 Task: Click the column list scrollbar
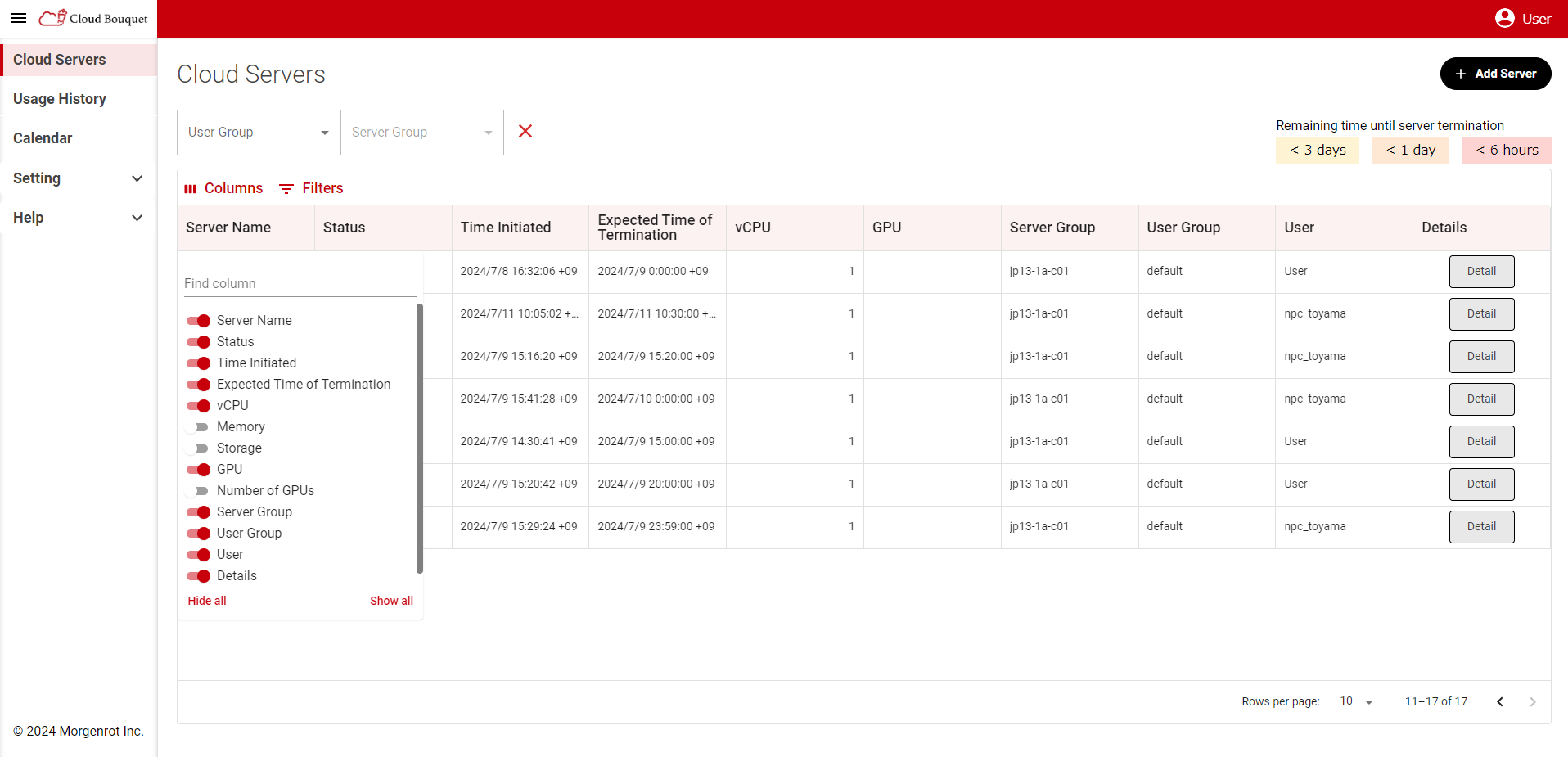tap(420, 439)
